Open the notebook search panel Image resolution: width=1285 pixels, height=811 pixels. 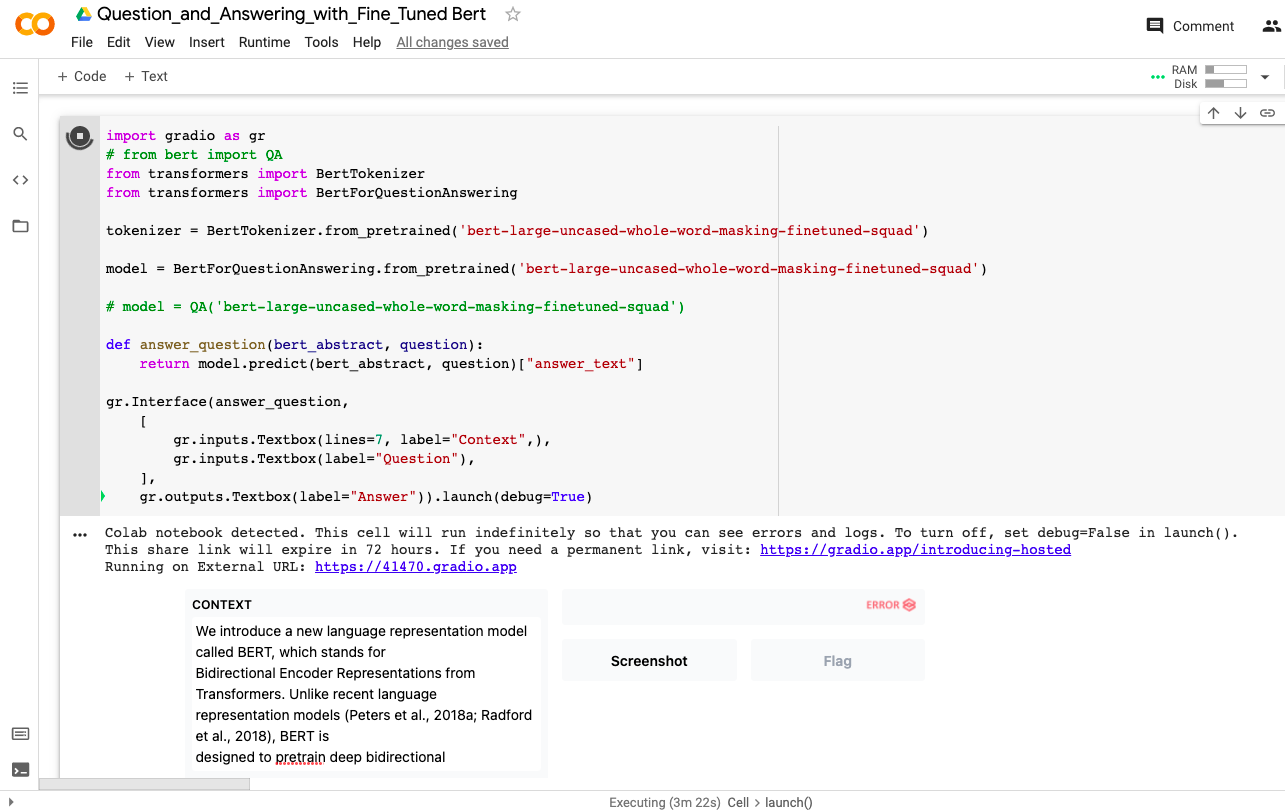(20, 134)
